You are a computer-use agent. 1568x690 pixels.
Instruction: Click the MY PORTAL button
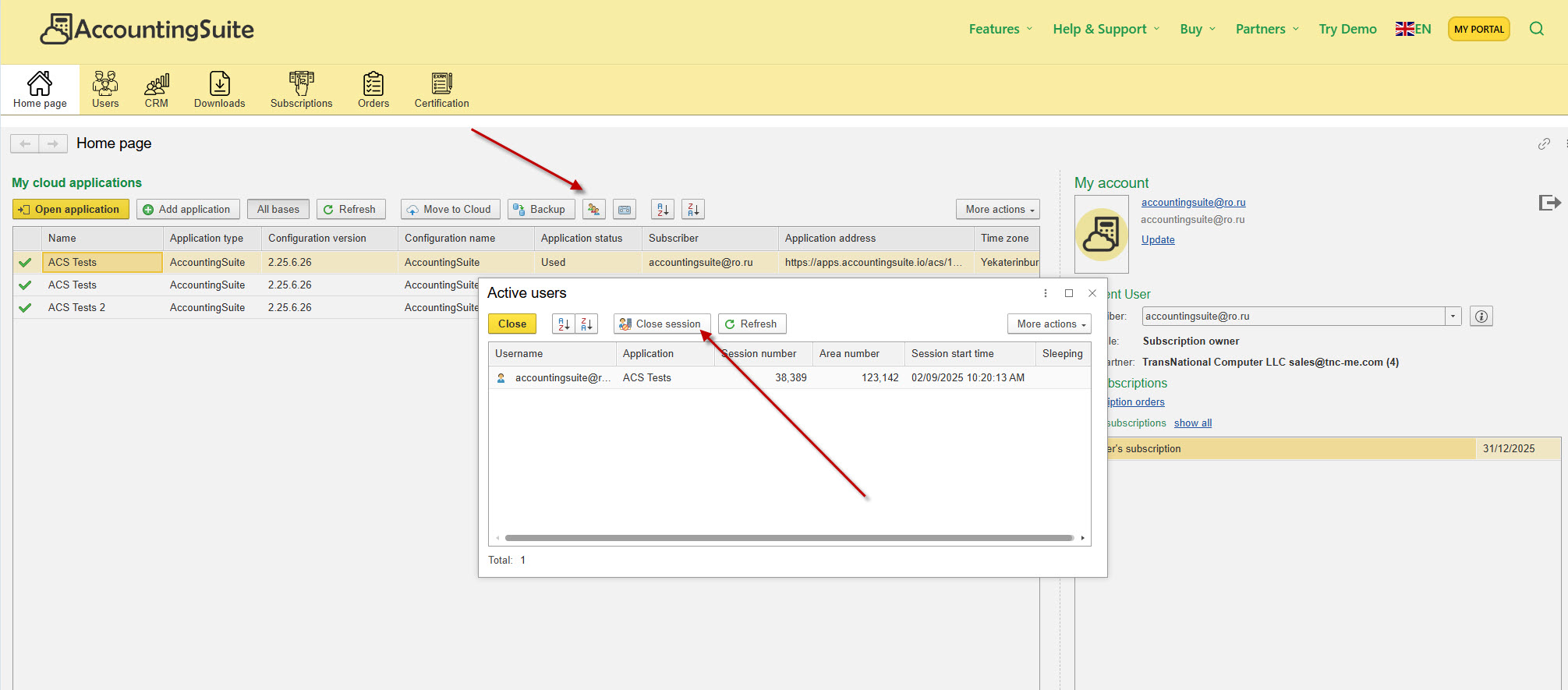click(x=1478, y=29)
